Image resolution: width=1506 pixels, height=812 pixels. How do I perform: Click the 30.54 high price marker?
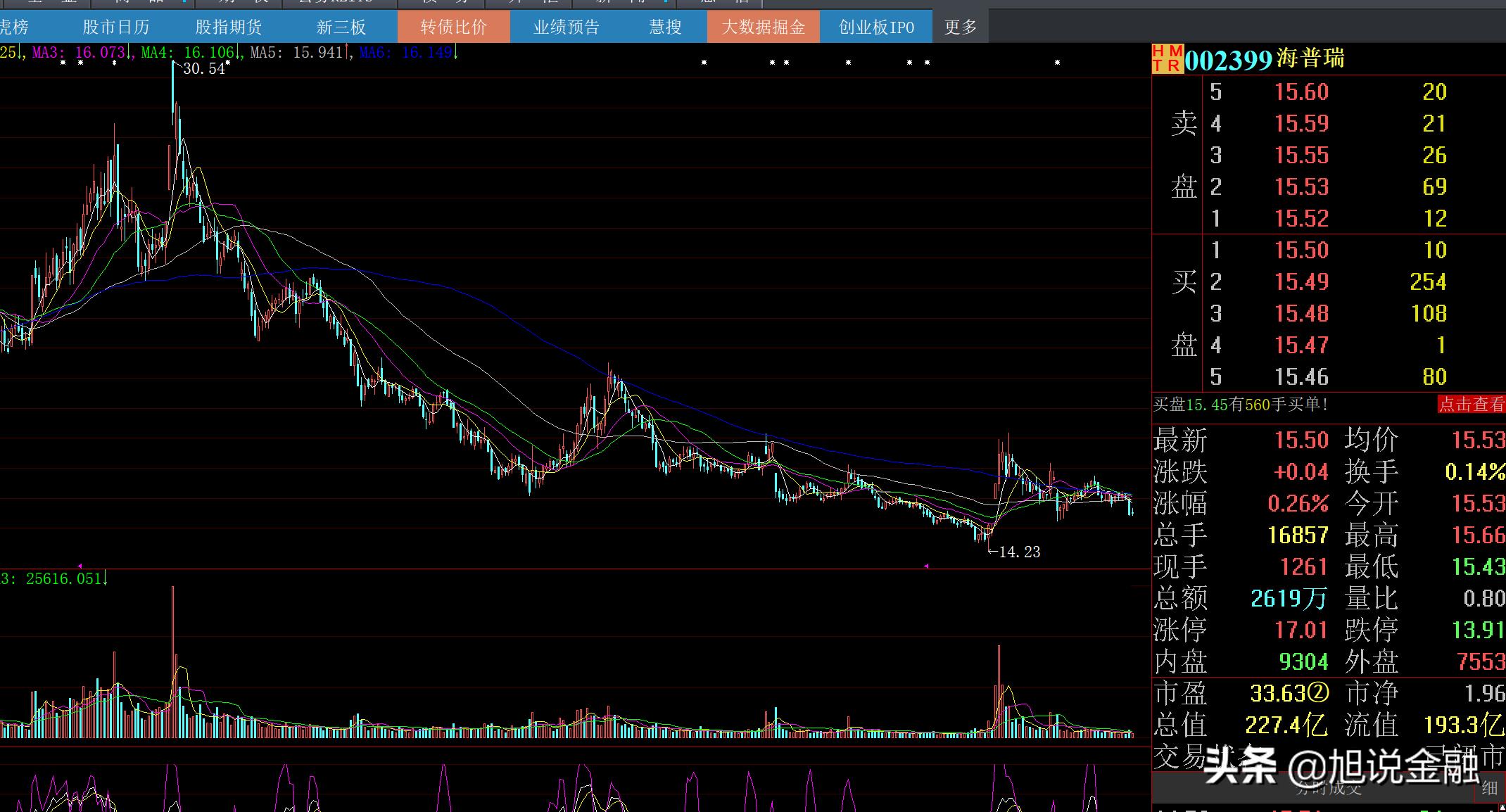tap(203, 69)
